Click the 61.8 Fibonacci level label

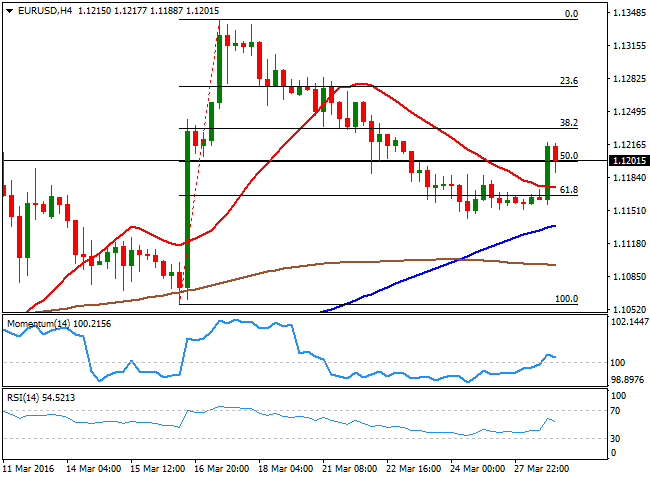pos(569,190)
